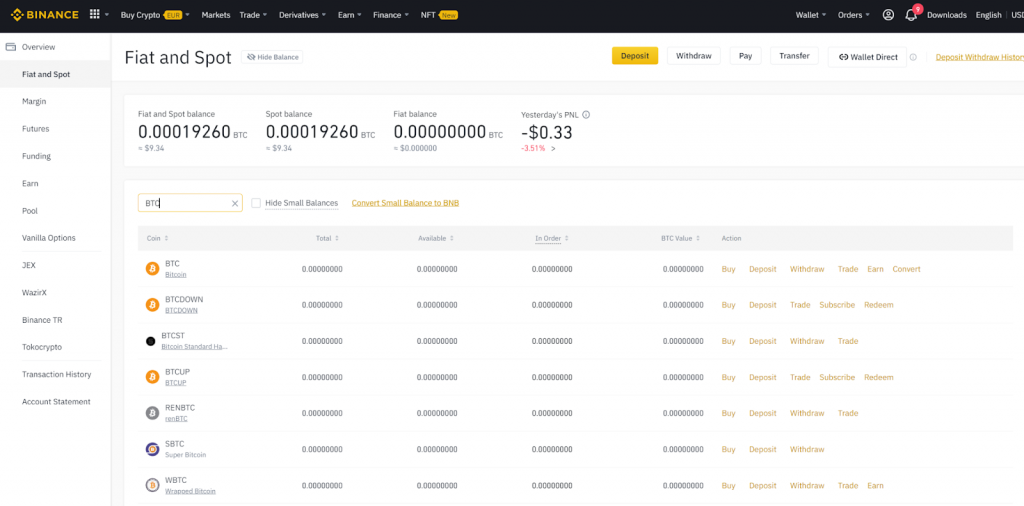1024x506 pixels.
Task: Click Convert Small Balance to BNB
Action: tap(405, 203)
